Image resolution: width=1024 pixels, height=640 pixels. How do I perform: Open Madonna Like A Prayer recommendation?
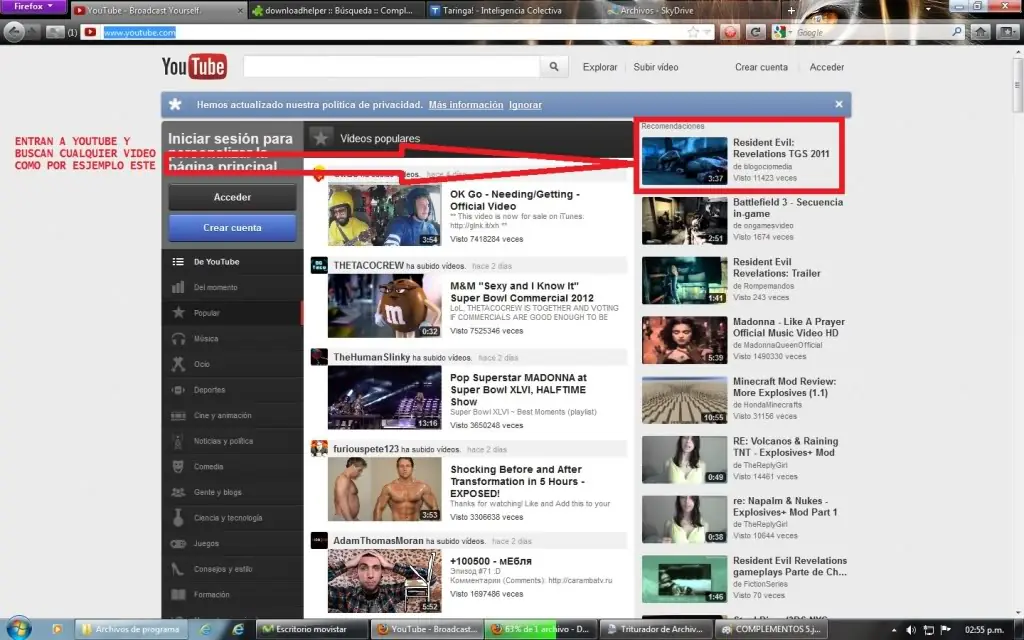[788, 327]
